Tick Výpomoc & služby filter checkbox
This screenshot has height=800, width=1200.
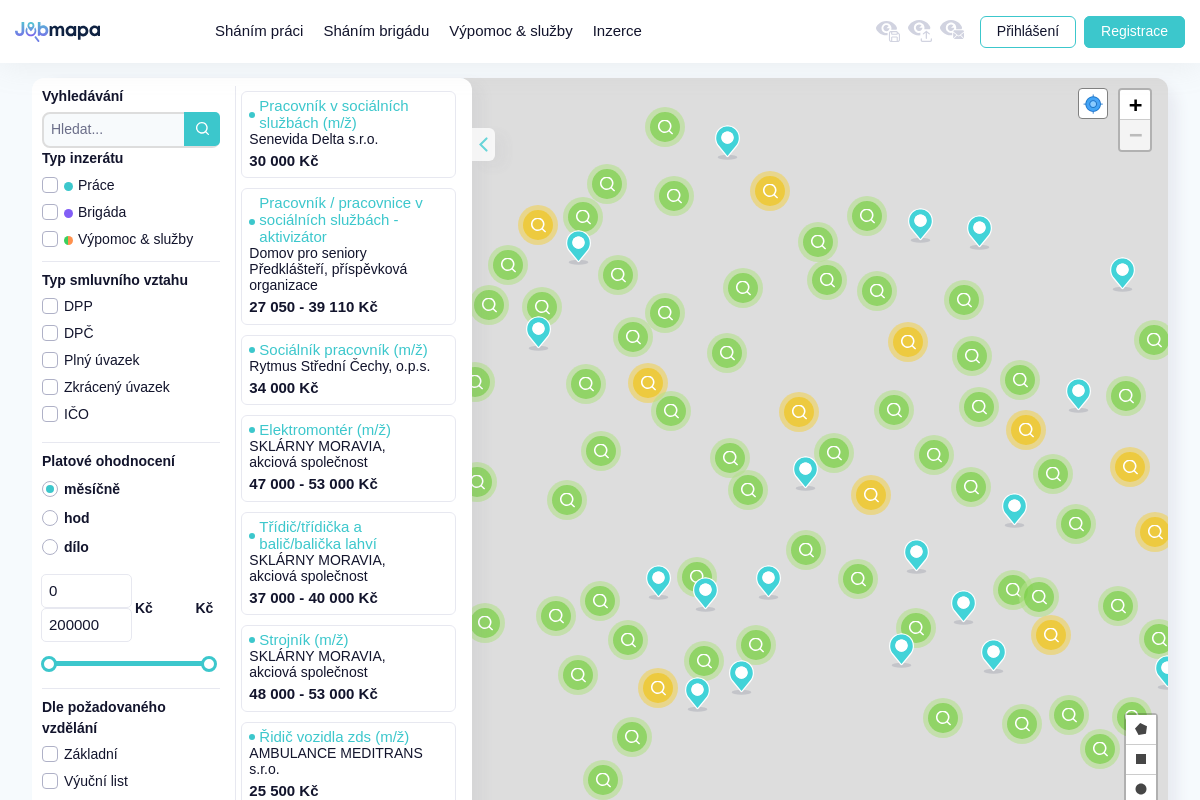[50, 239]
